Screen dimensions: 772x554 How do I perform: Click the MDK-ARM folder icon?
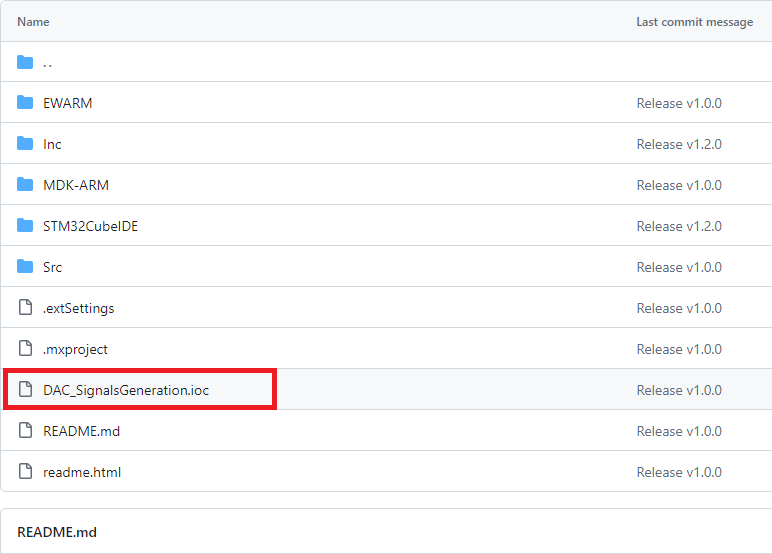25,185
